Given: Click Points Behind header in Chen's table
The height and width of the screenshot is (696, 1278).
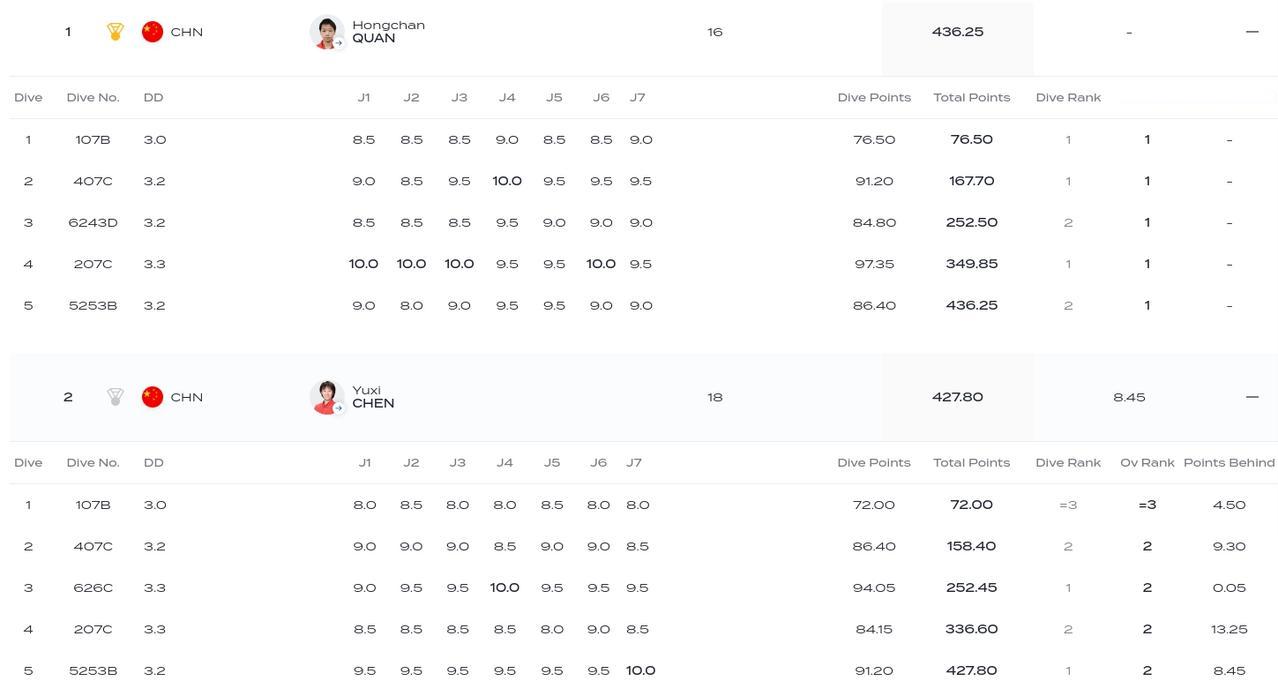Looking at the screenshot, I should pos(1229,463).
